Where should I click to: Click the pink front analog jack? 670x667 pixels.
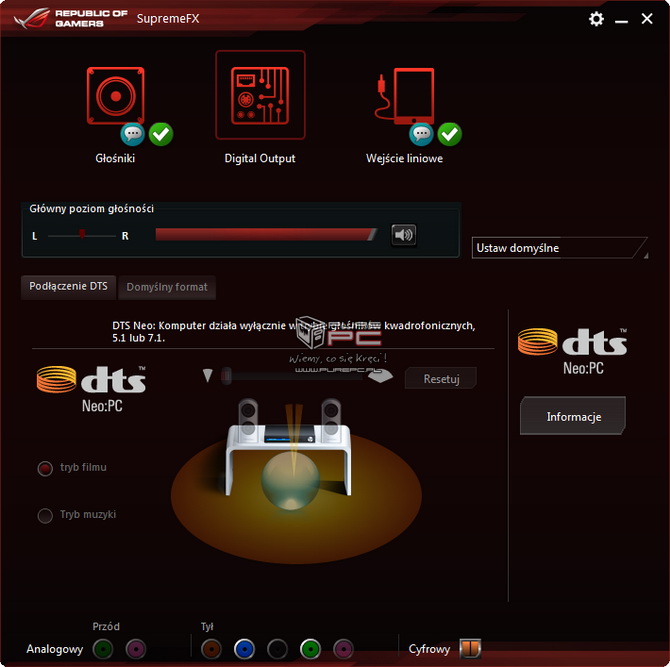click(x=136, y=649)
